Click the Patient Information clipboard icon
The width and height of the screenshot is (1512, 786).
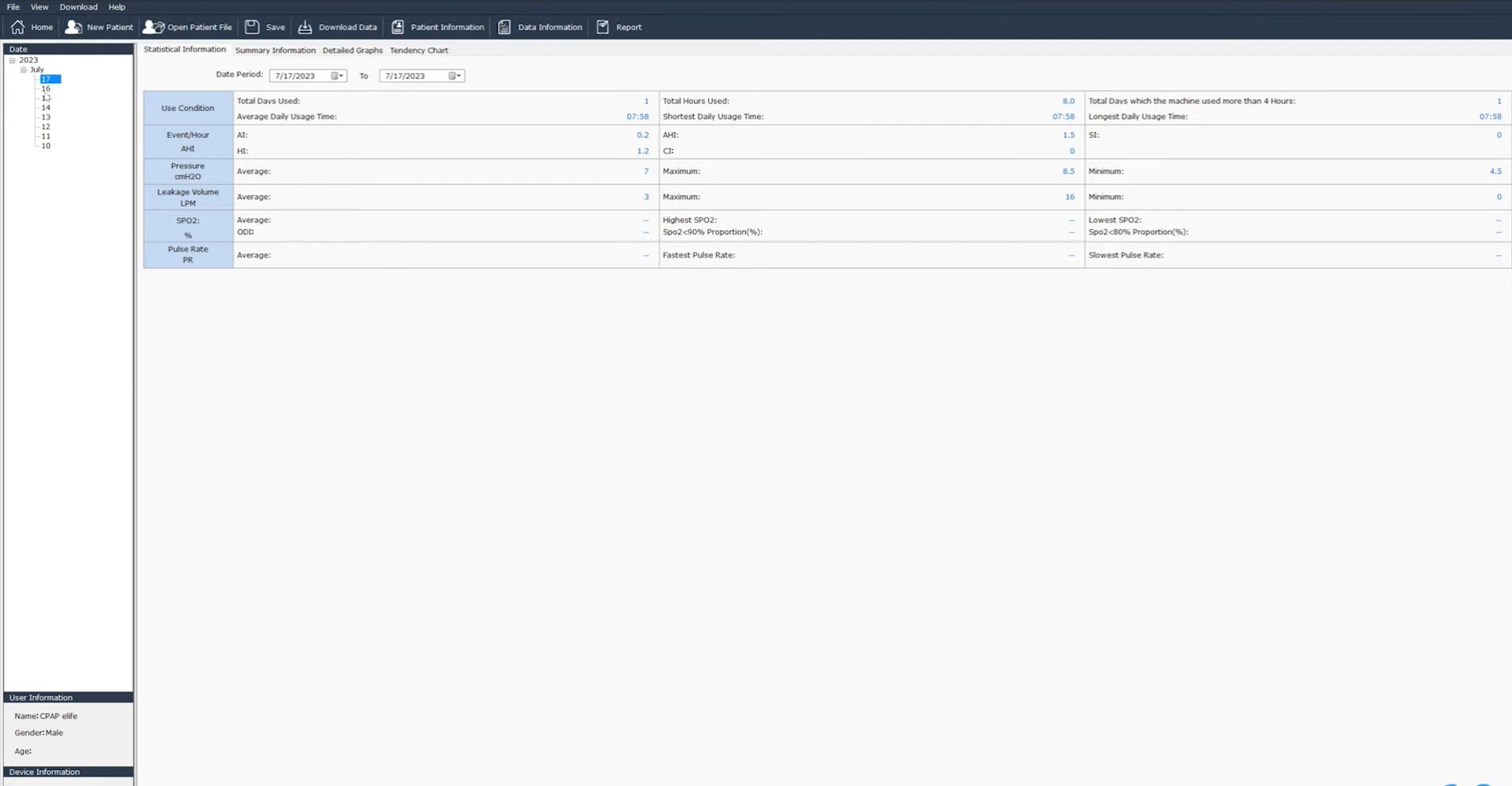398,27
